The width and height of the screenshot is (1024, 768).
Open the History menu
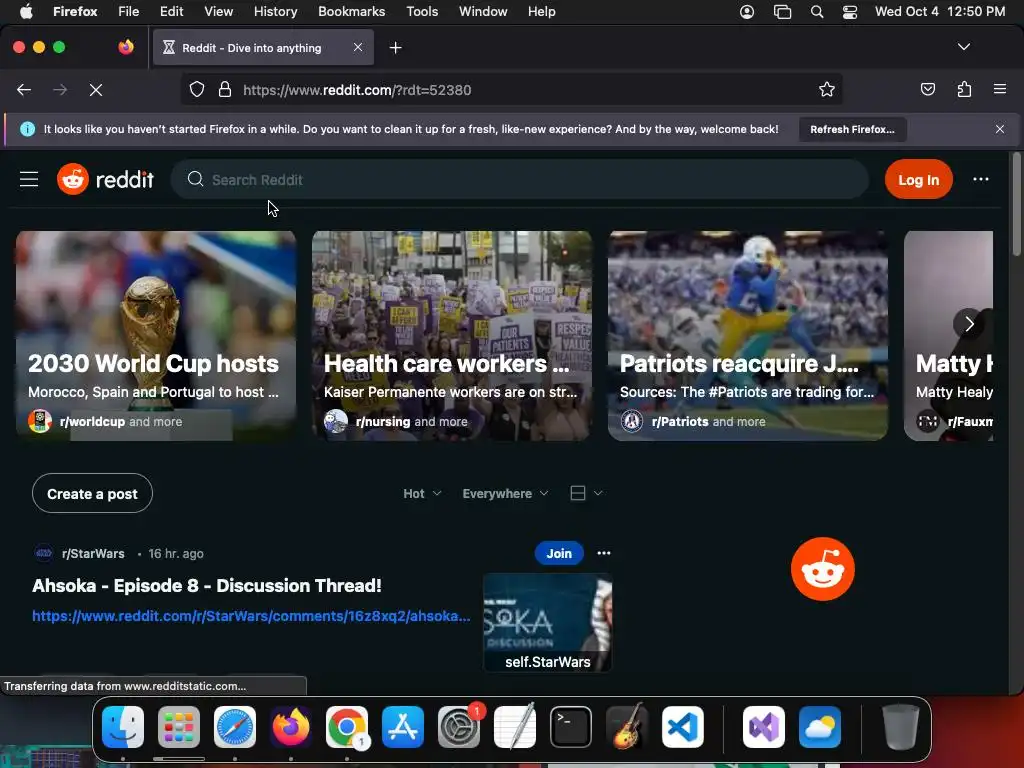[275, 12]
